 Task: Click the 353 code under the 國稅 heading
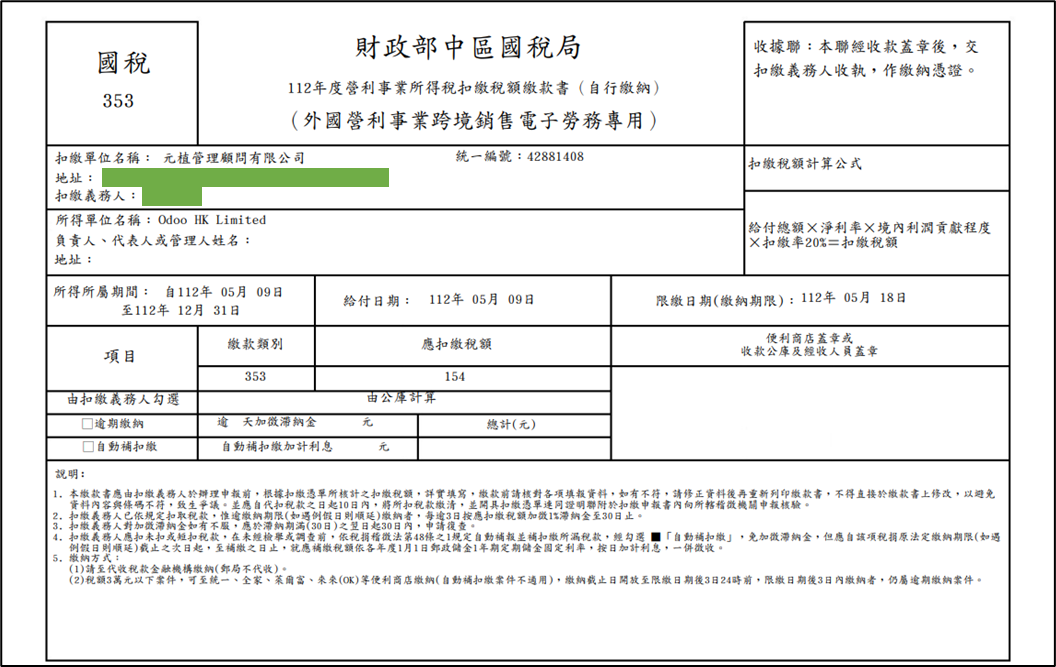pyautogui.click(x=118, y=100)
